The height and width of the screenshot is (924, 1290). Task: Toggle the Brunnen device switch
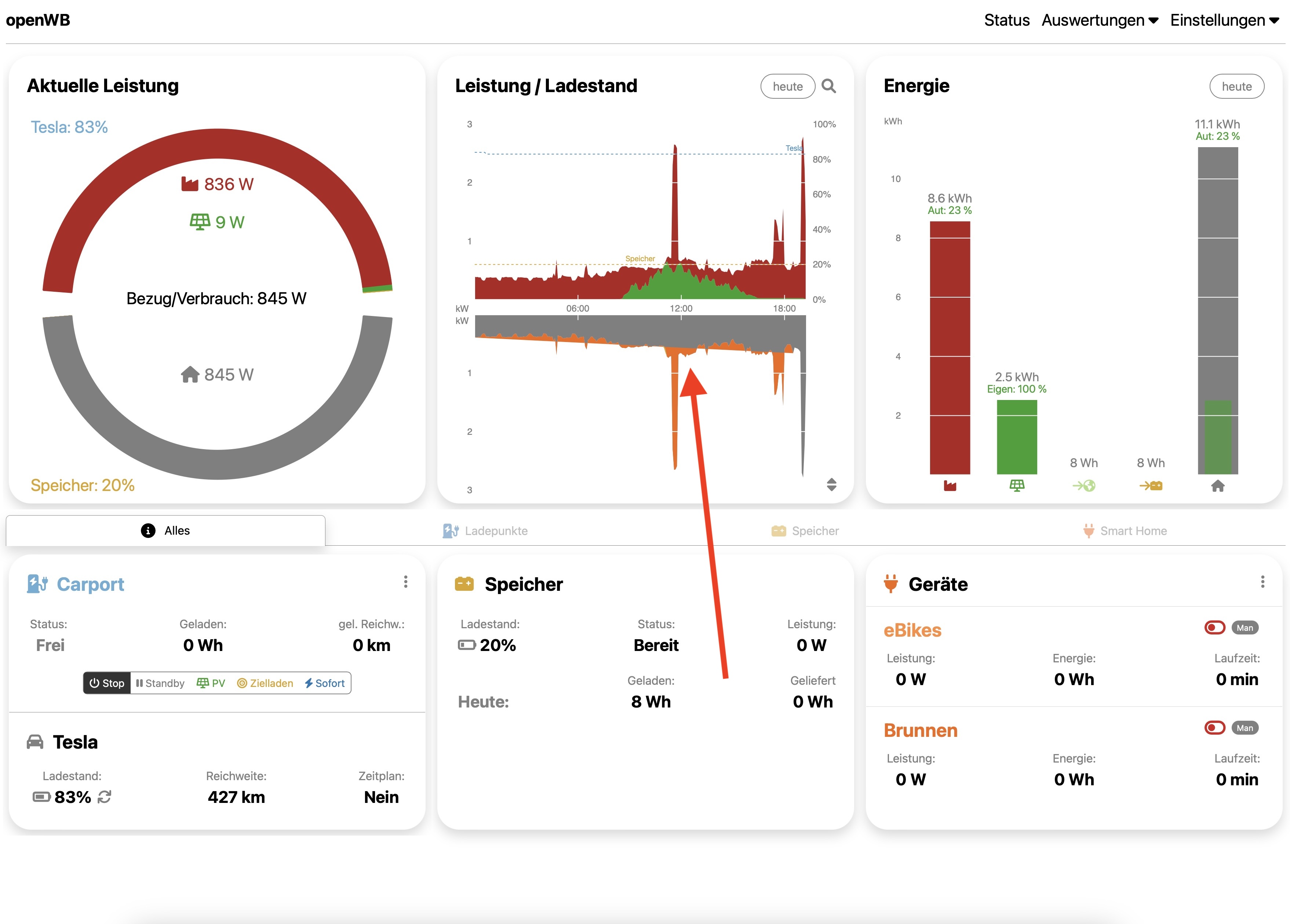pos(1214,728)
